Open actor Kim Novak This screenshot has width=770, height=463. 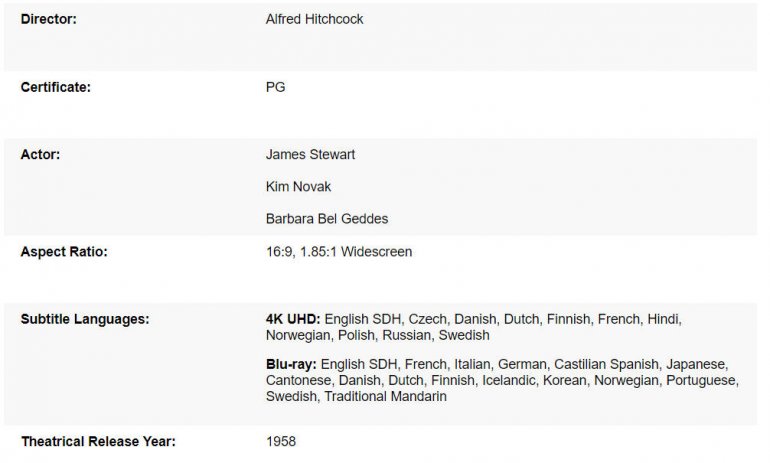point(300,187)
